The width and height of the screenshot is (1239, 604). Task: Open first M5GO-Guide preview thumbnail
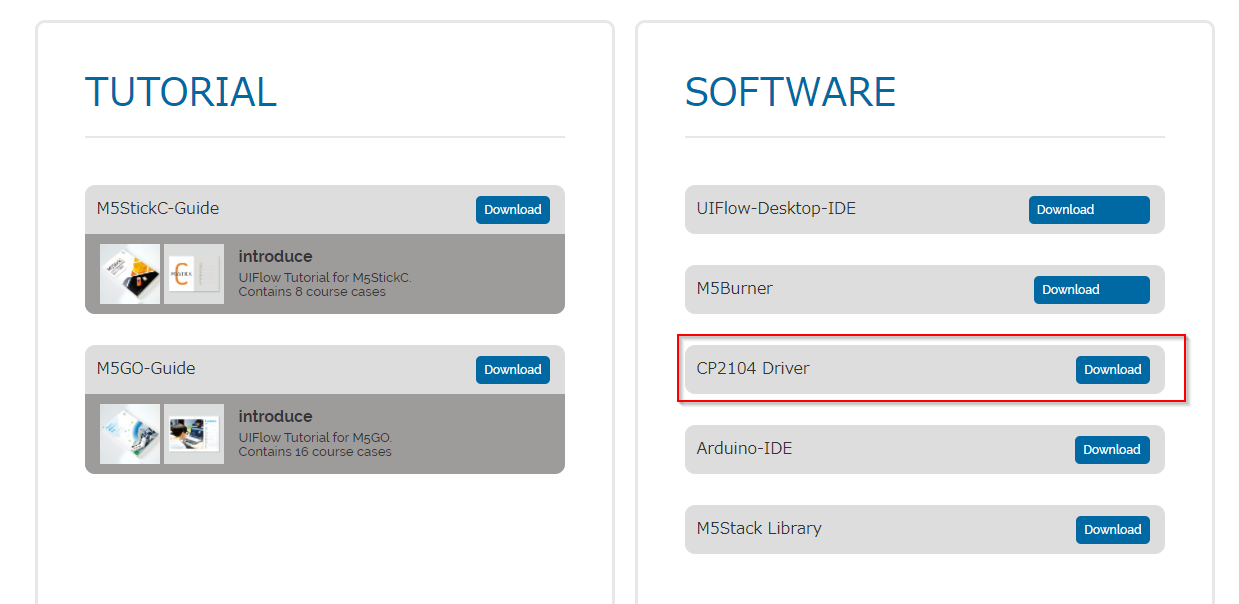pyautogui.click(x=130, y=434)
